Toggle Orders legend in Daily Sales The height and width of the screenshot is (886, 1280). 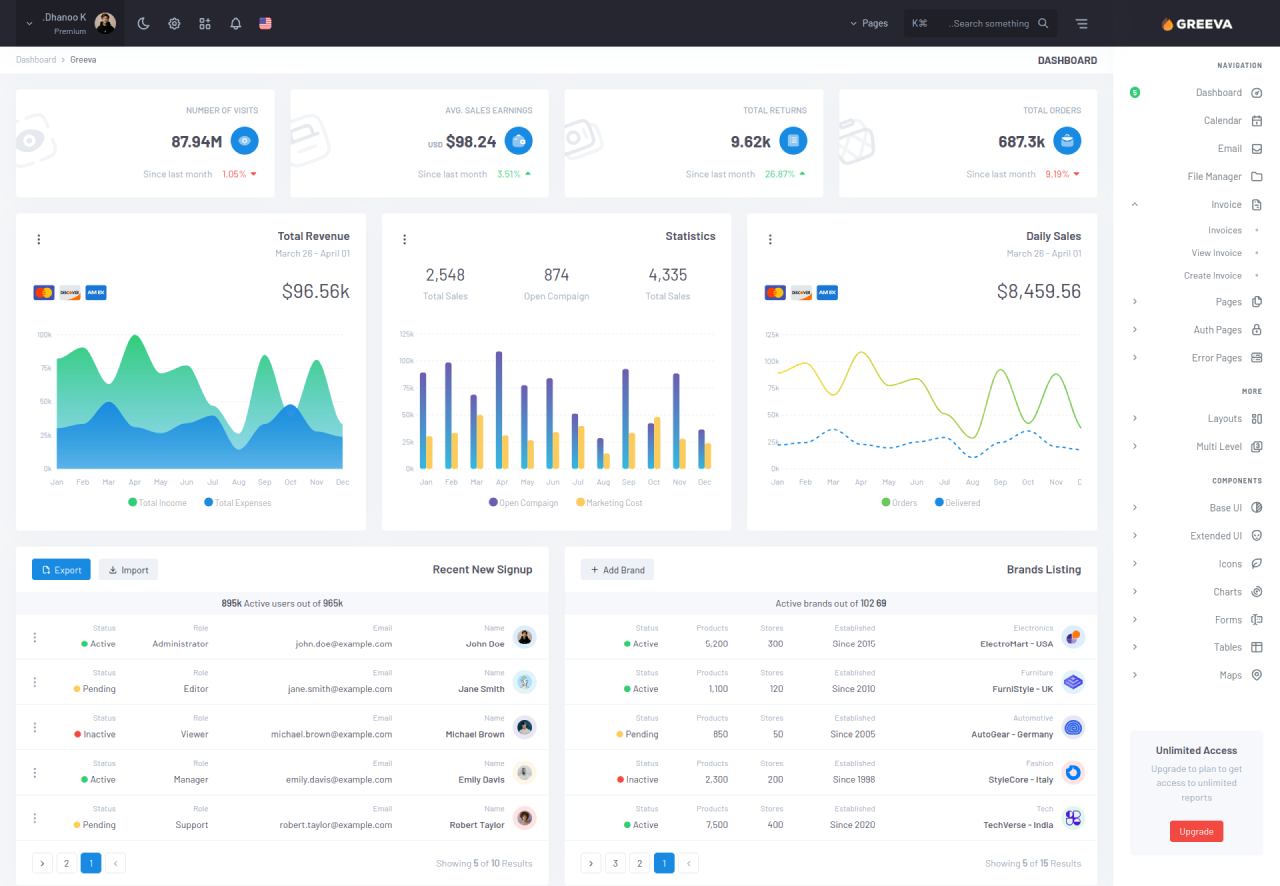point(899,503)
